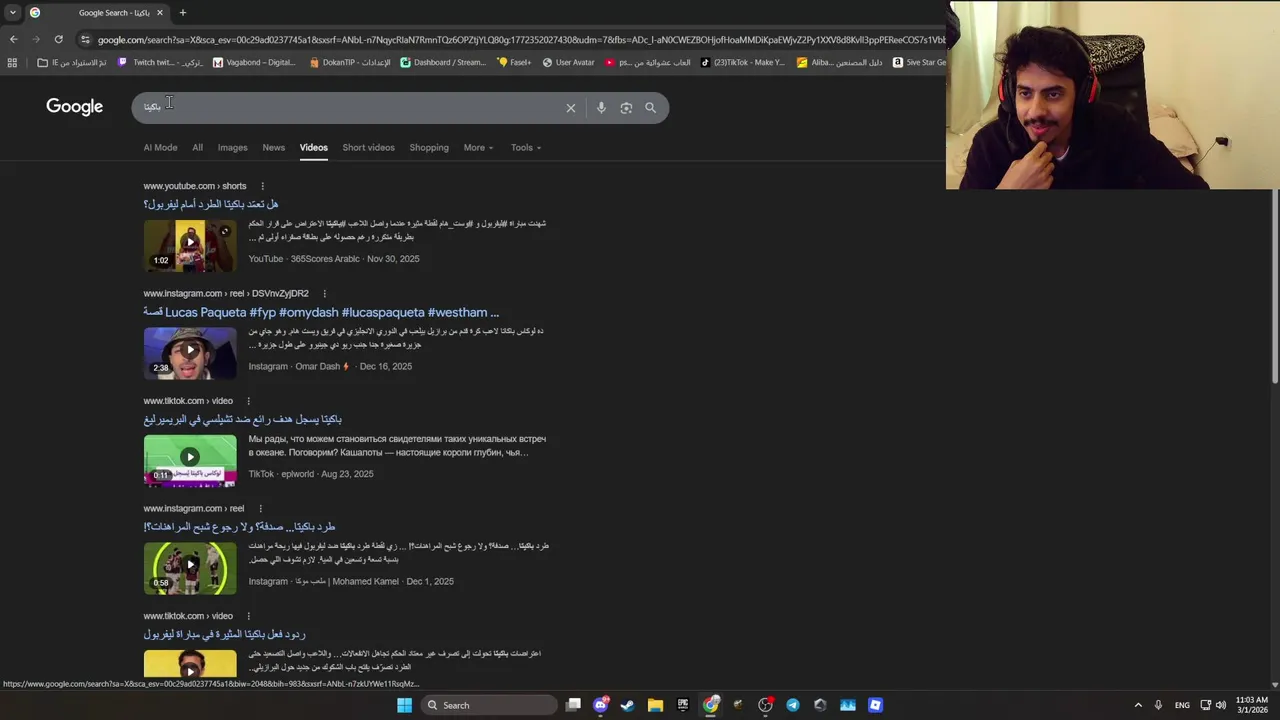
Task: Show hidden system tray icons
Action: 1138,705
